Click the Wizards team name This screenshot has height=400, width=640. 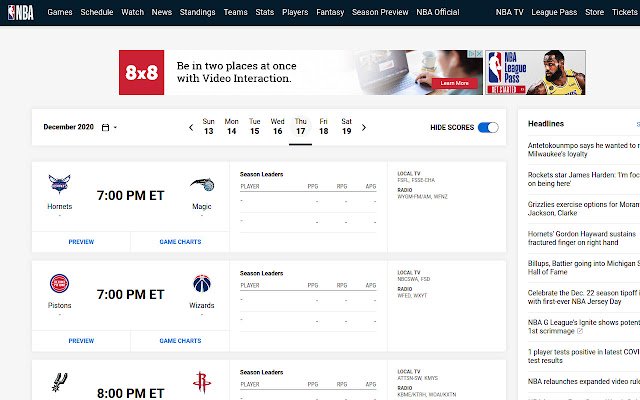point(202,305)
